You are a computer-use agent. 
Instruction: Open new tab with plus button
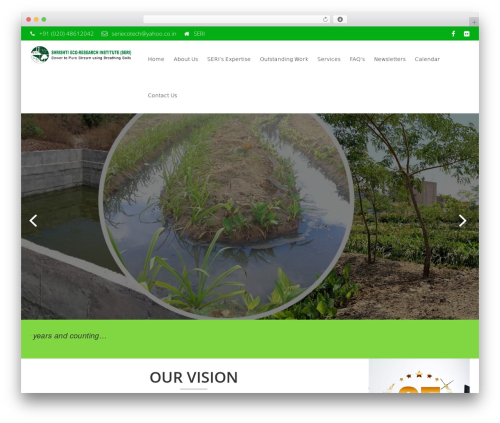coord(474,22)
